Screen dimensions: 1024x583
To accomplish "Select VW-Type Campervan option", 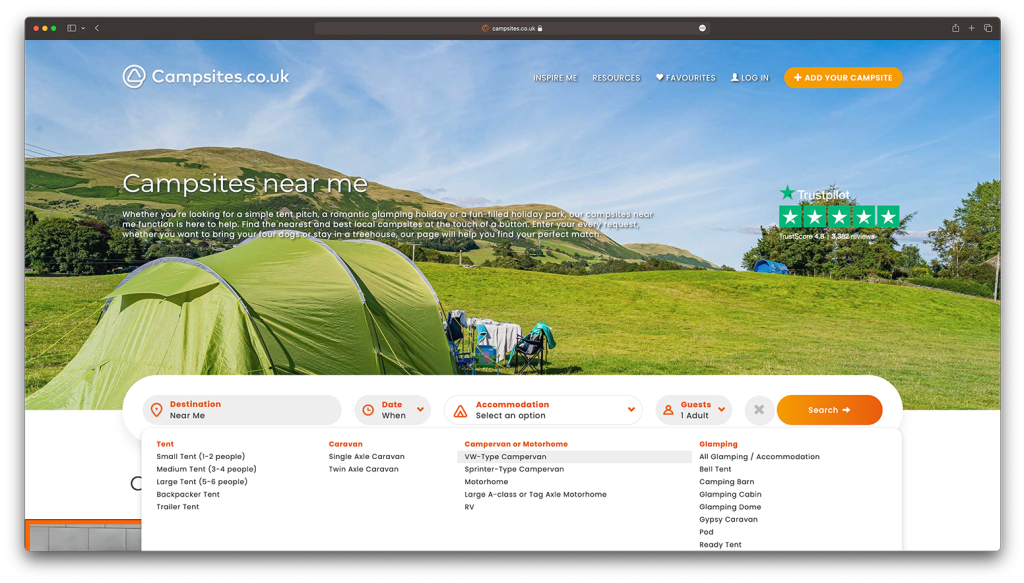I will [505, 457].
